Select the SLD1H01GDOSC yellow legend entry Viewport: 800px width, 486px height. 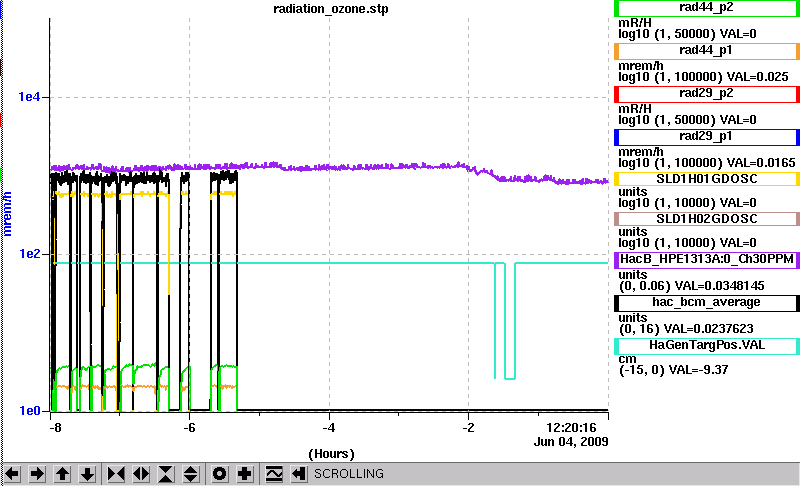707,179
